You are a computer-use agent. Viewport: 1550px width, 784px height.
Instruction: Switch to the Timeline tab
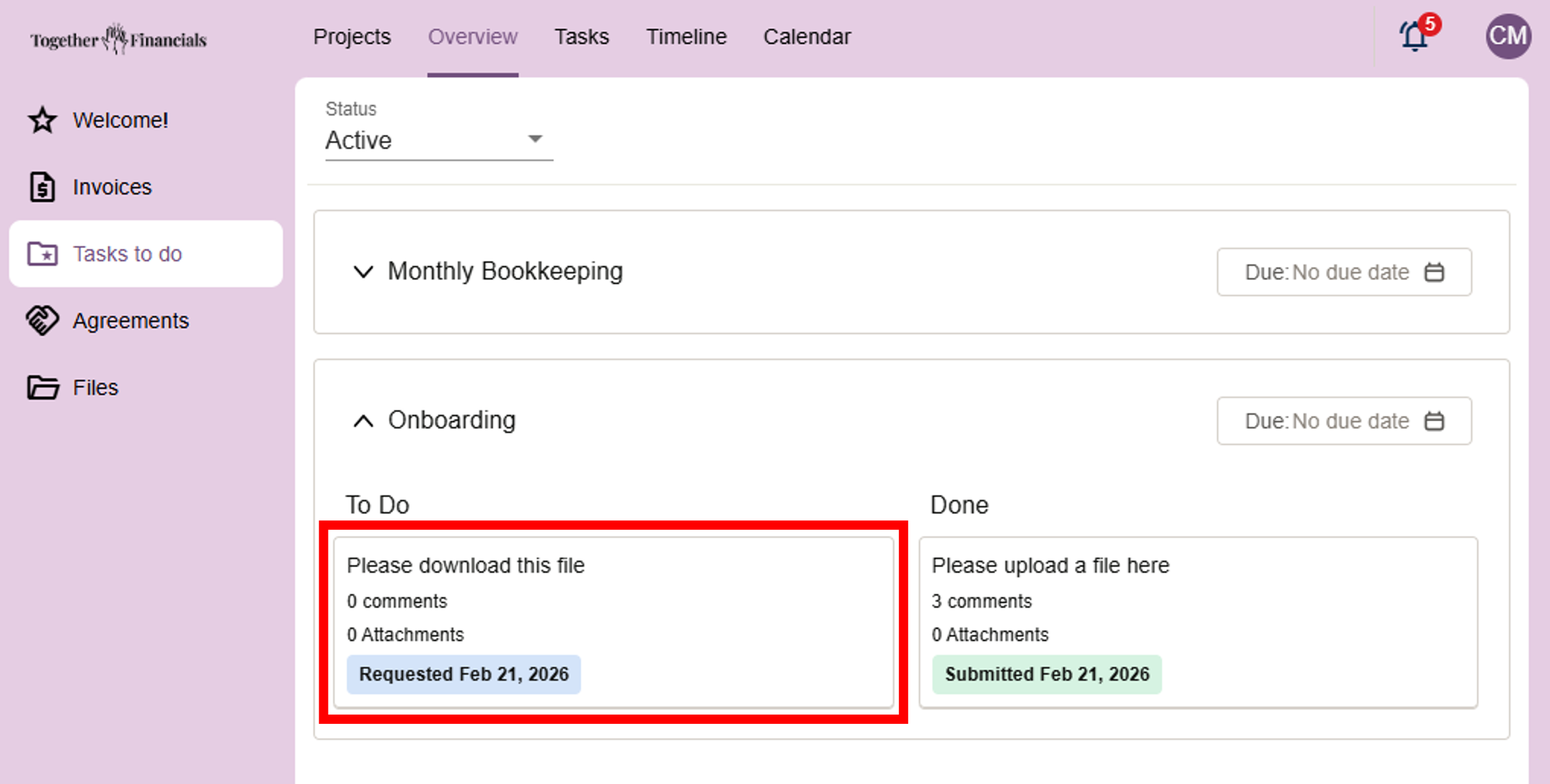686,37
